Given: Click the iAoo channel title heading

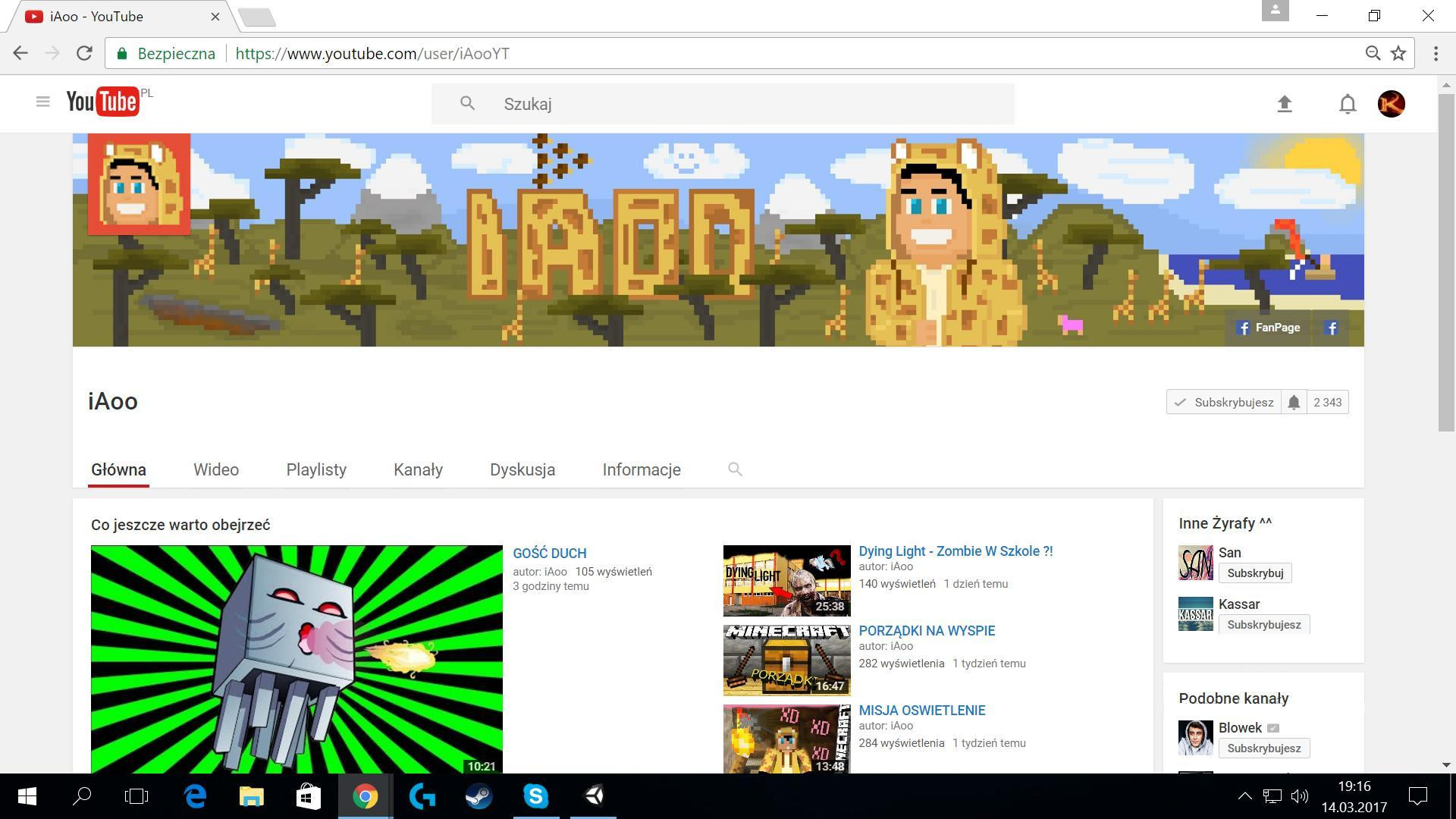Looking at the screenshot, I should [113, 401].
